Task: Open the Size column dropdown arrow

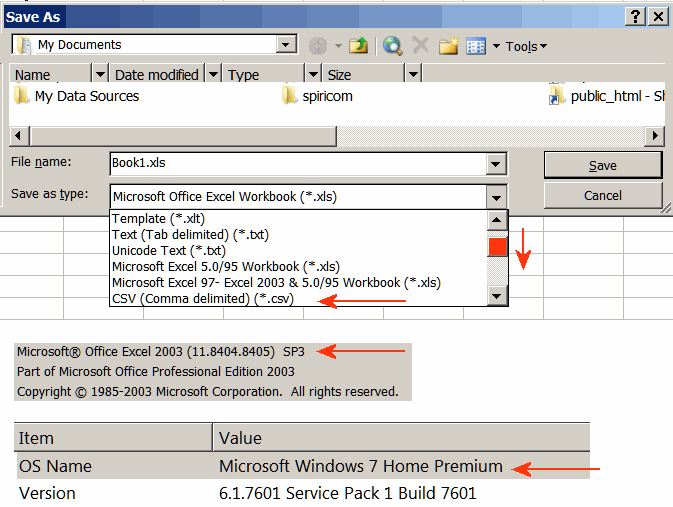Action: pyautogui.click(x=413, y=74)
